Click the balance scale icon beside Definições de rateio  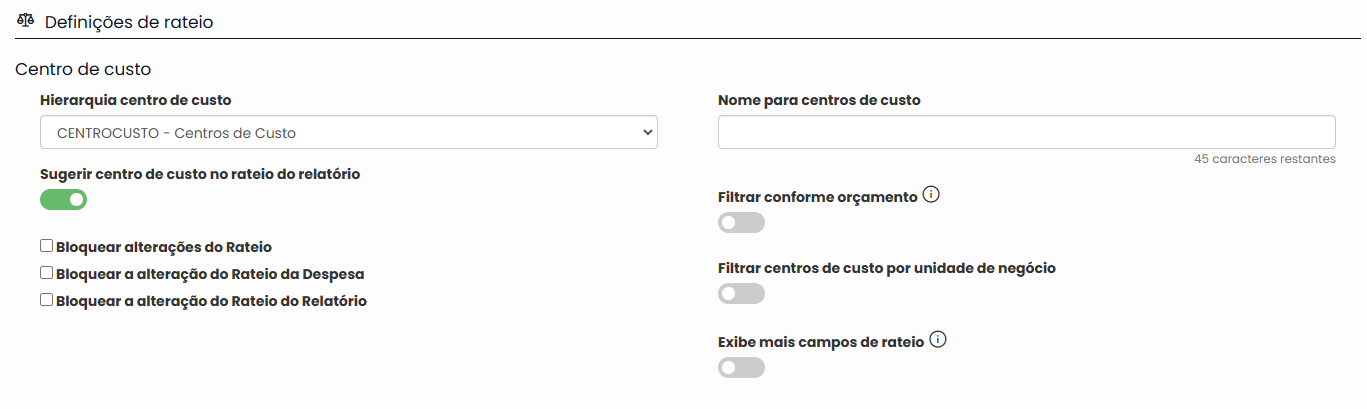[26, 20]
